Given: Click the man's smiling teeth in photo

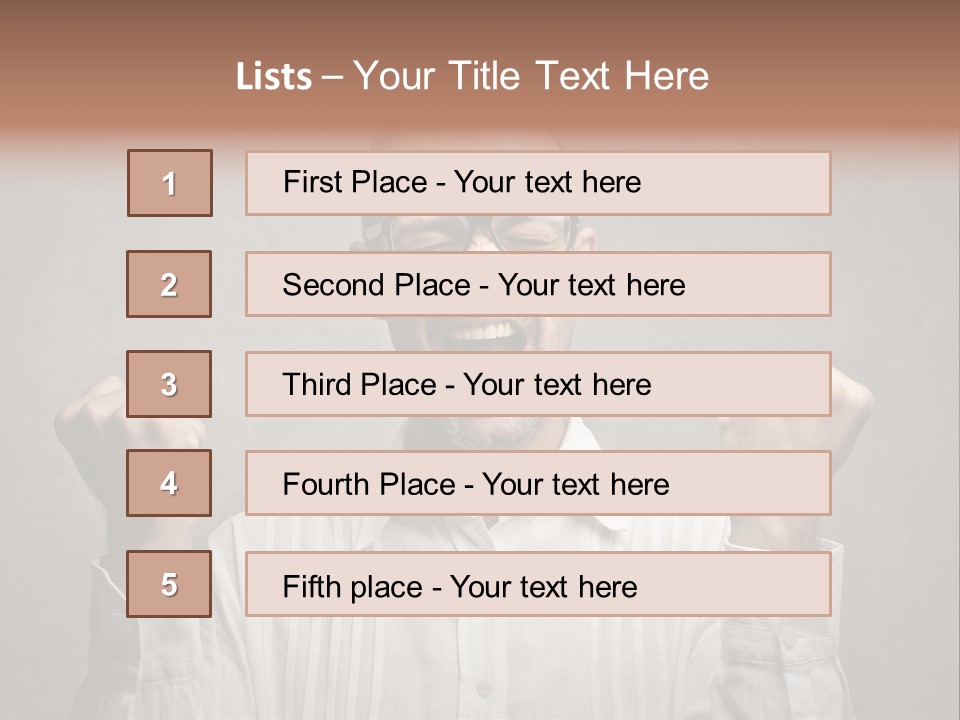Looking at the screenshot, I should pos(481,332).
